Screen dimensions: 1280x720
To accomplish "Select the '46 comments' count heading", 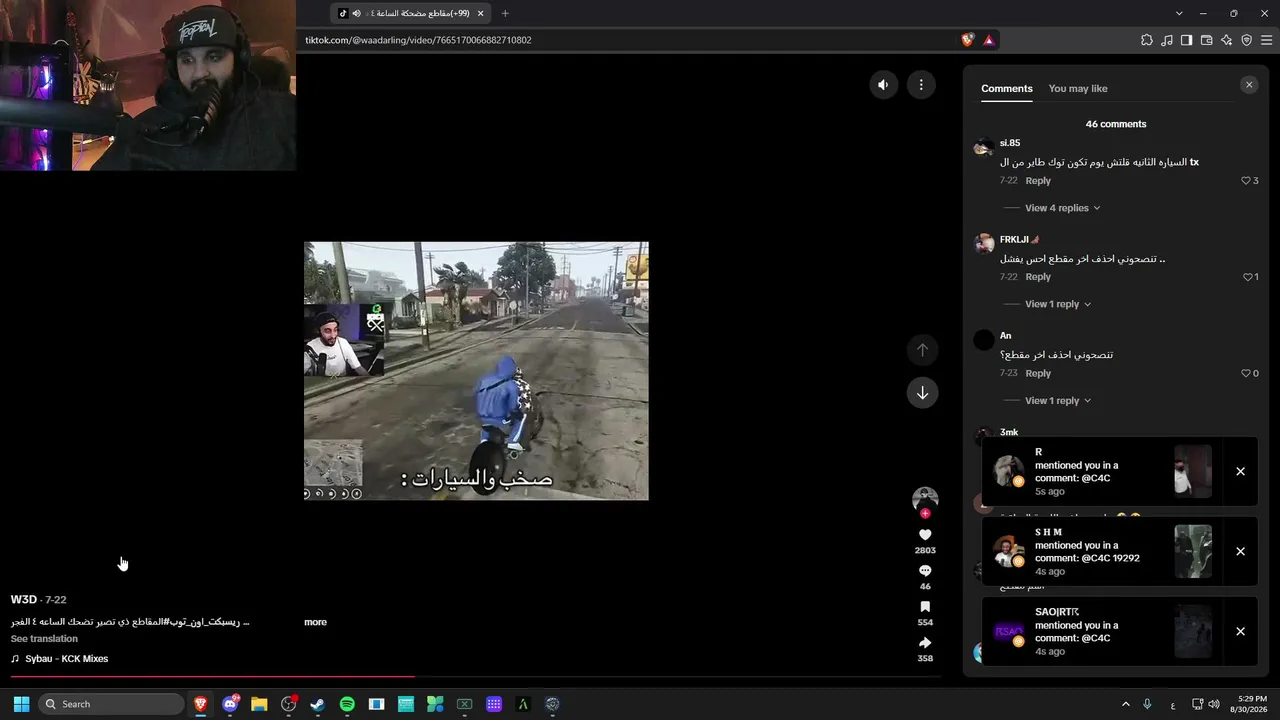I will point(1116,124).
